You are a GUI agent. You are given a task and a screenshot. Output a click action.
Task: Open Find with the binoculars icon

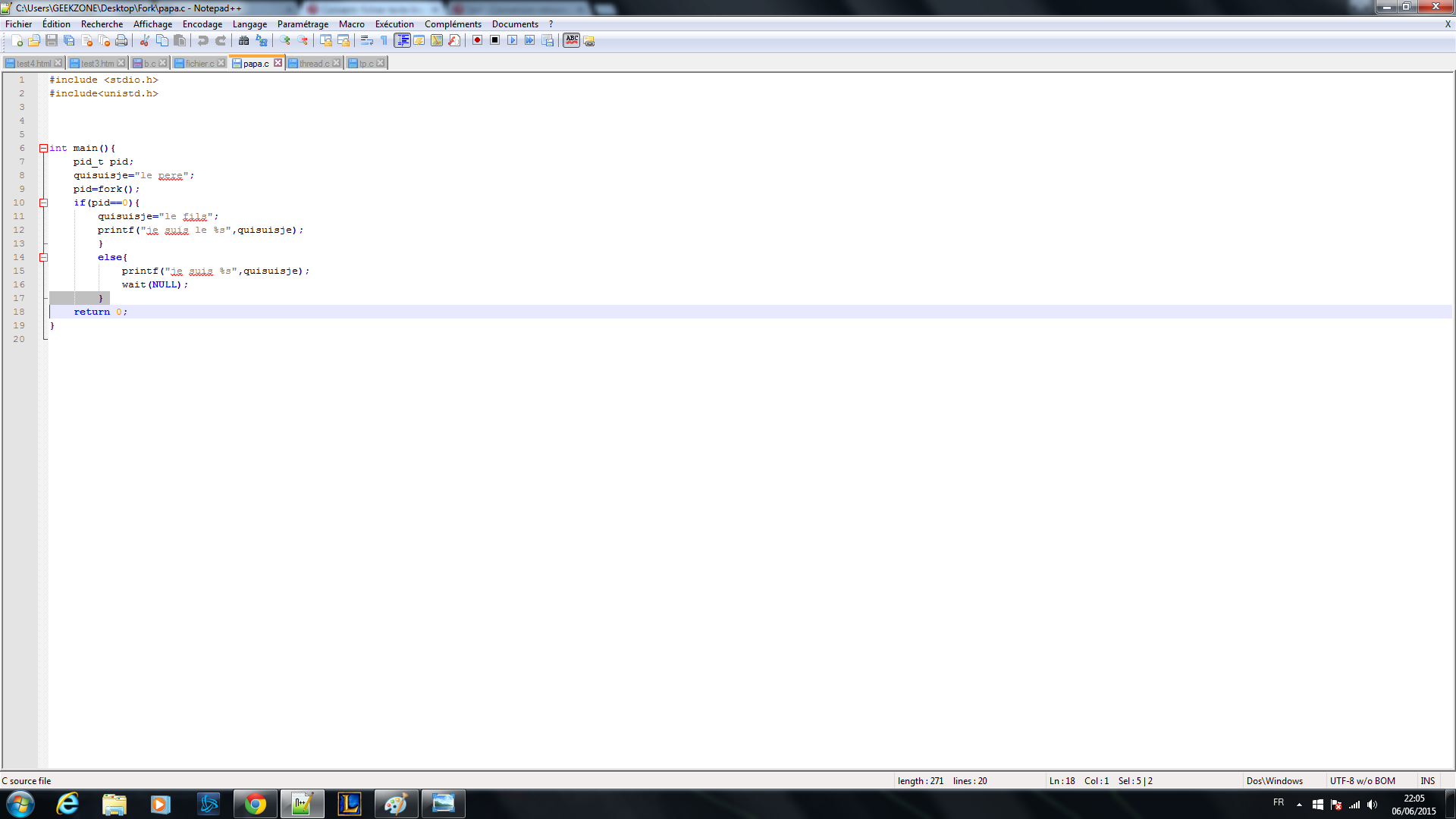(x=244, y=41)
